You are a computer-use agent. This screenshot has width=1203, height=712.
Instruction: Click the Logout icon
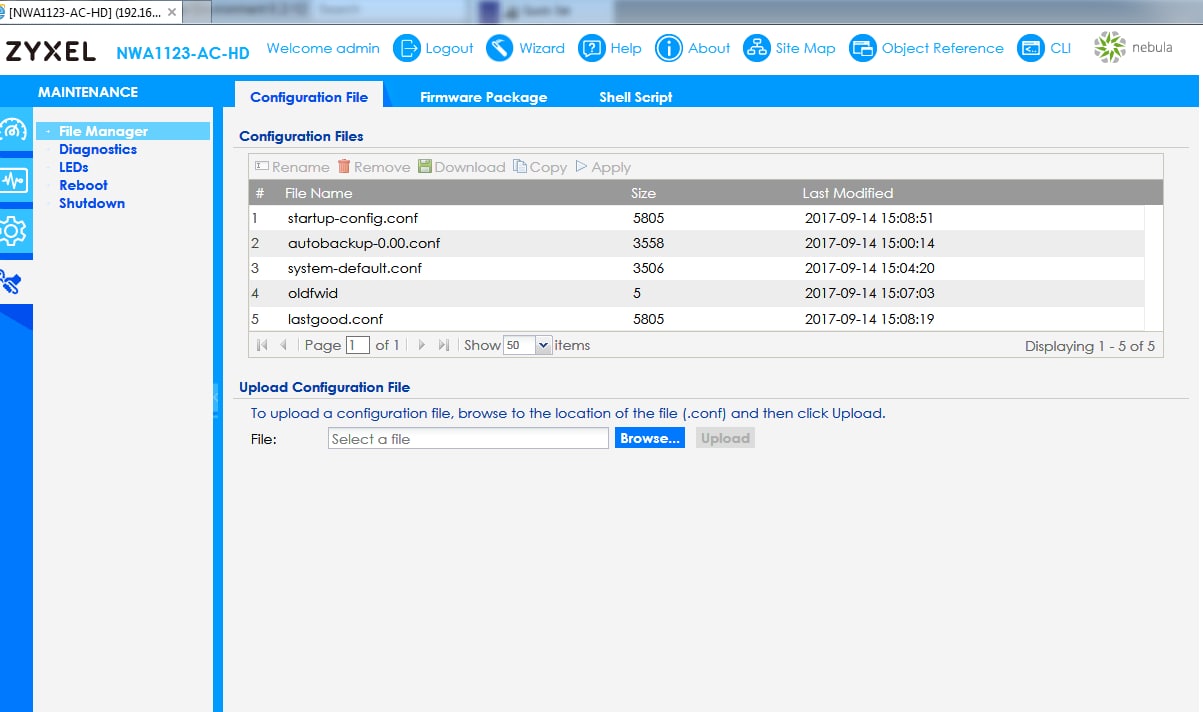coord(407,48)
